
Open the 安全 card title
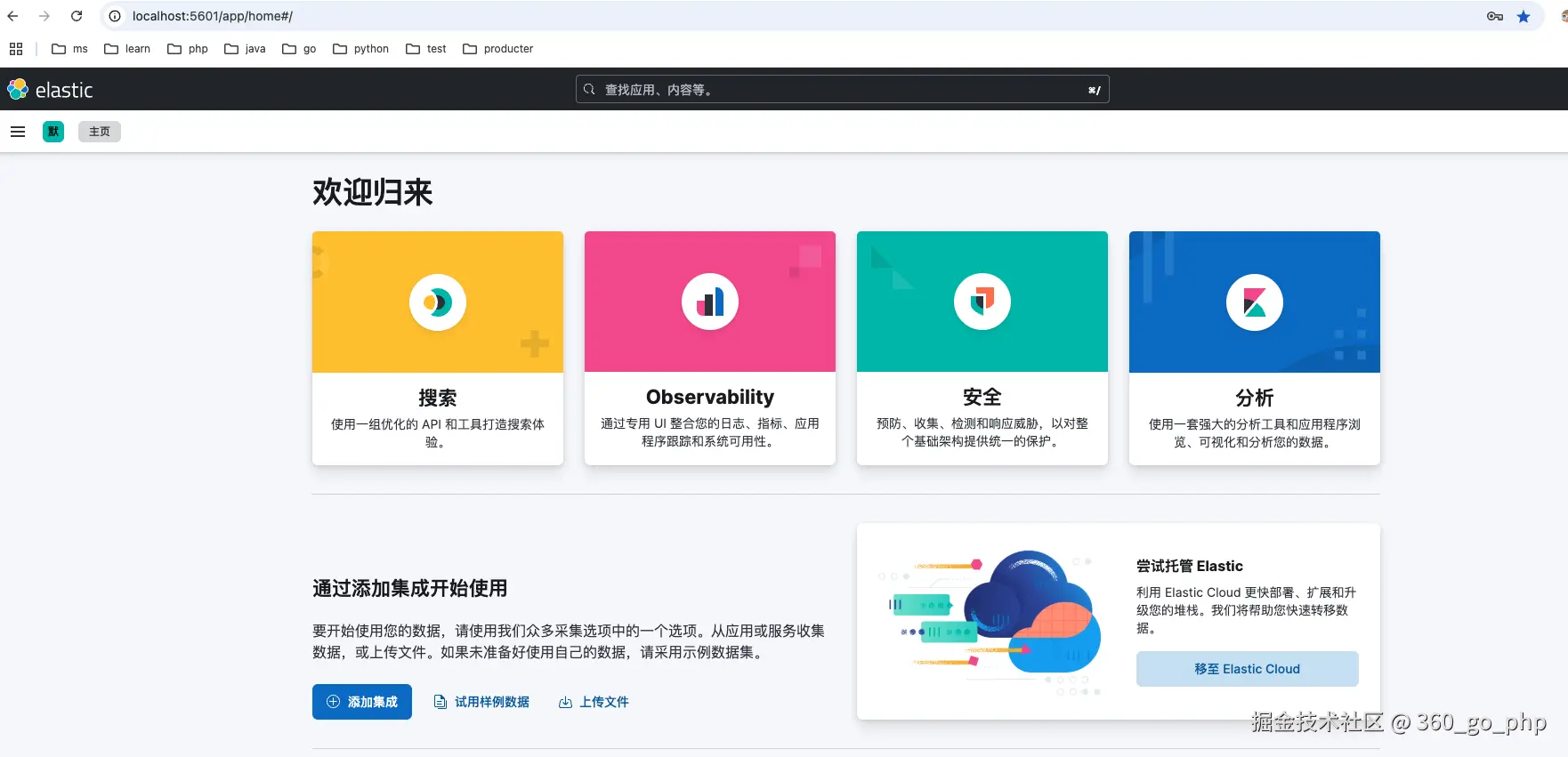coord(982,397)
